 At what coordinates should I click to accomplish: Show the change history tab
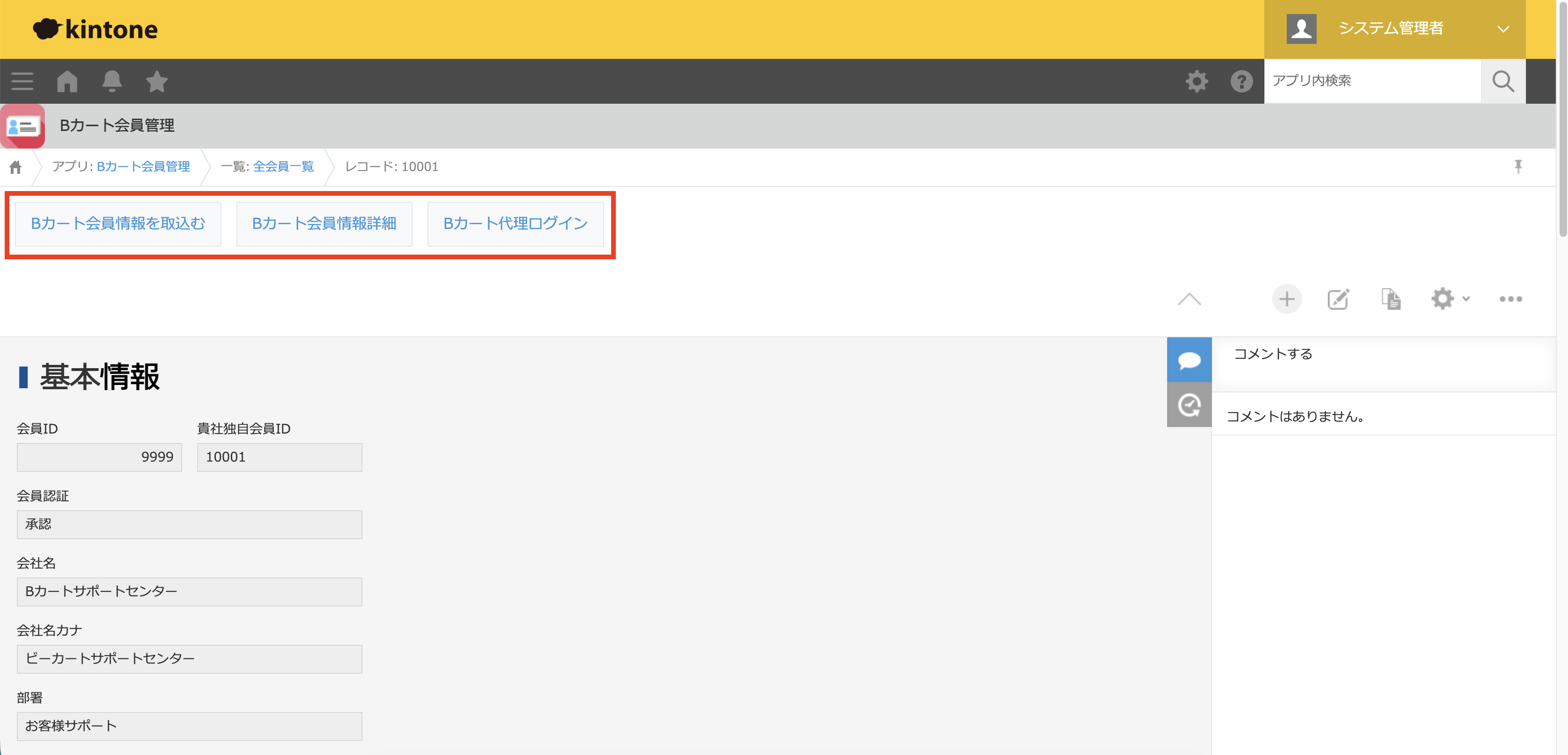(x=1189, y=405)
